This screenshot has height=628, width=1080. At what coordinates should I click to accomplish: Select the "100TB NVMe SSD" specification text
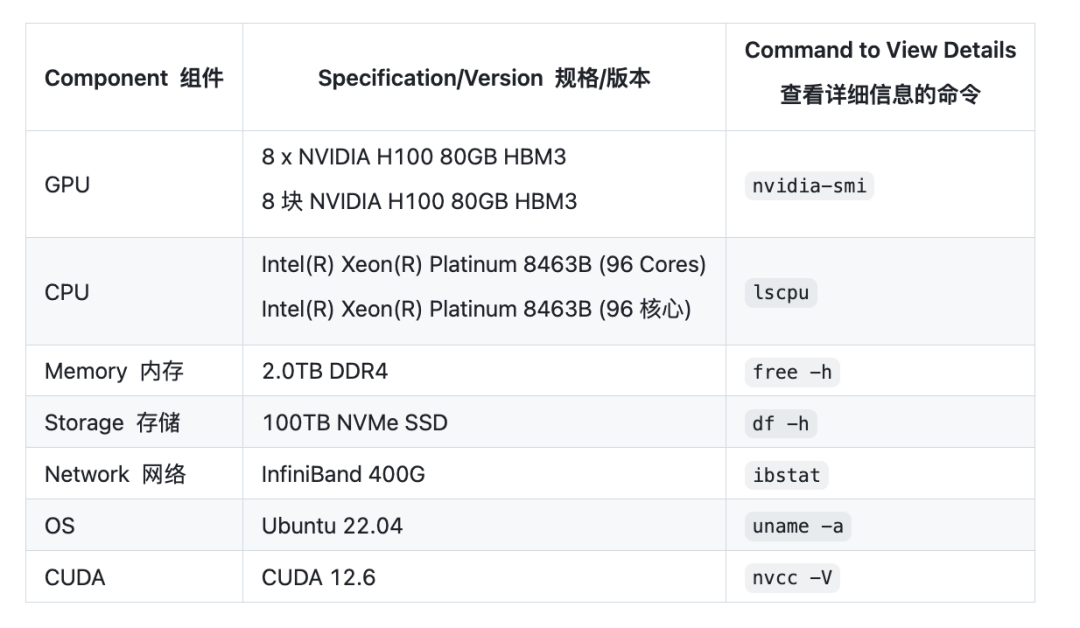(x=355, y=423)
